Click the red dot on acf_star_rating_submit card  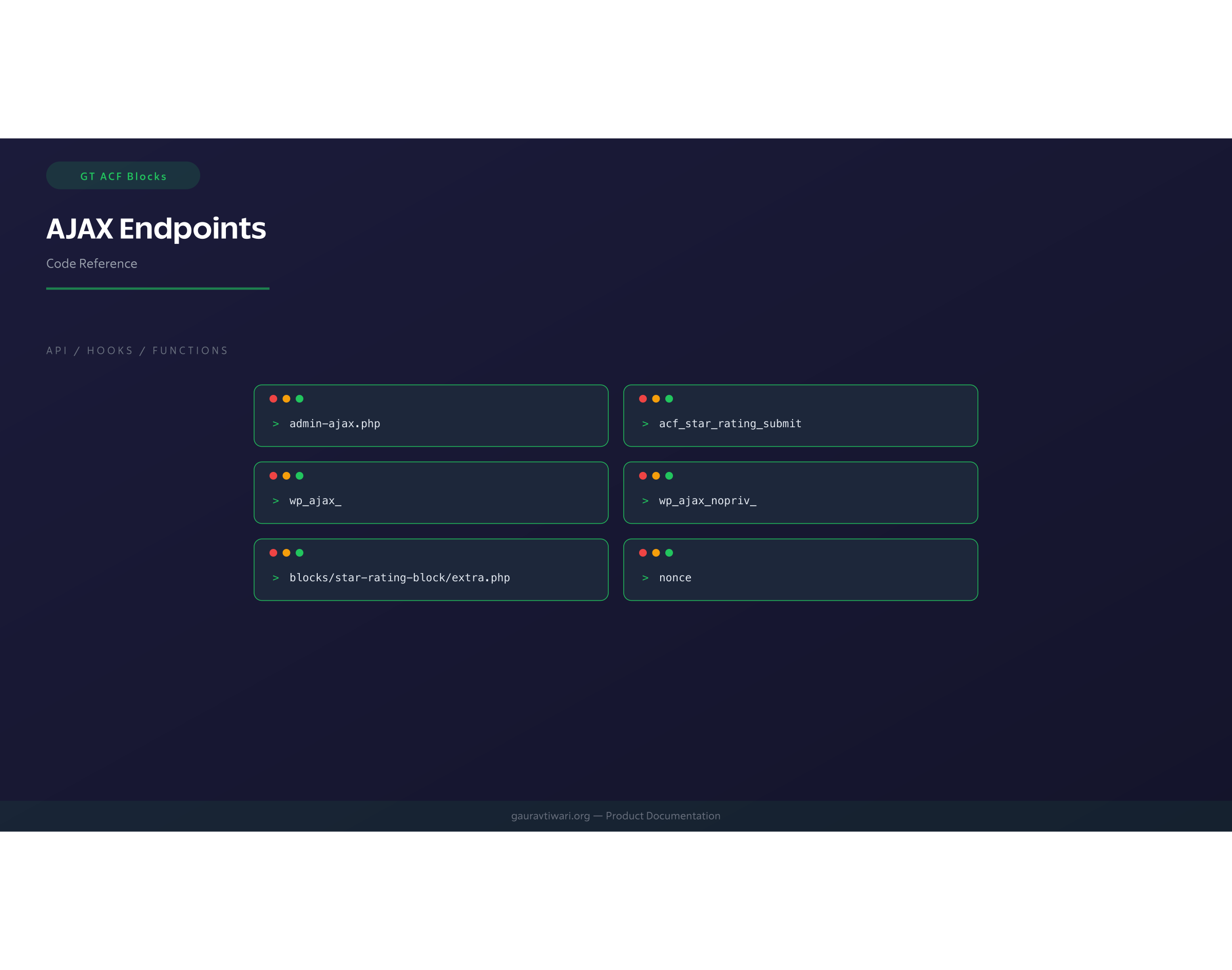point(643,398)
